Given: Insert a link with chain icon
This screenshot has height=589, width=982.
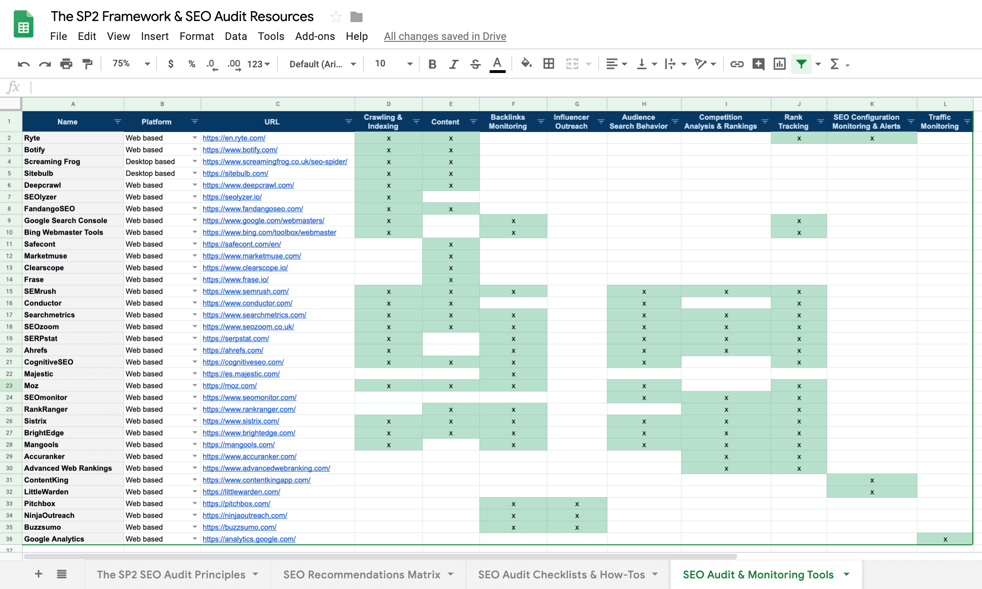Looking at the screenshot, I should point(737,64).
